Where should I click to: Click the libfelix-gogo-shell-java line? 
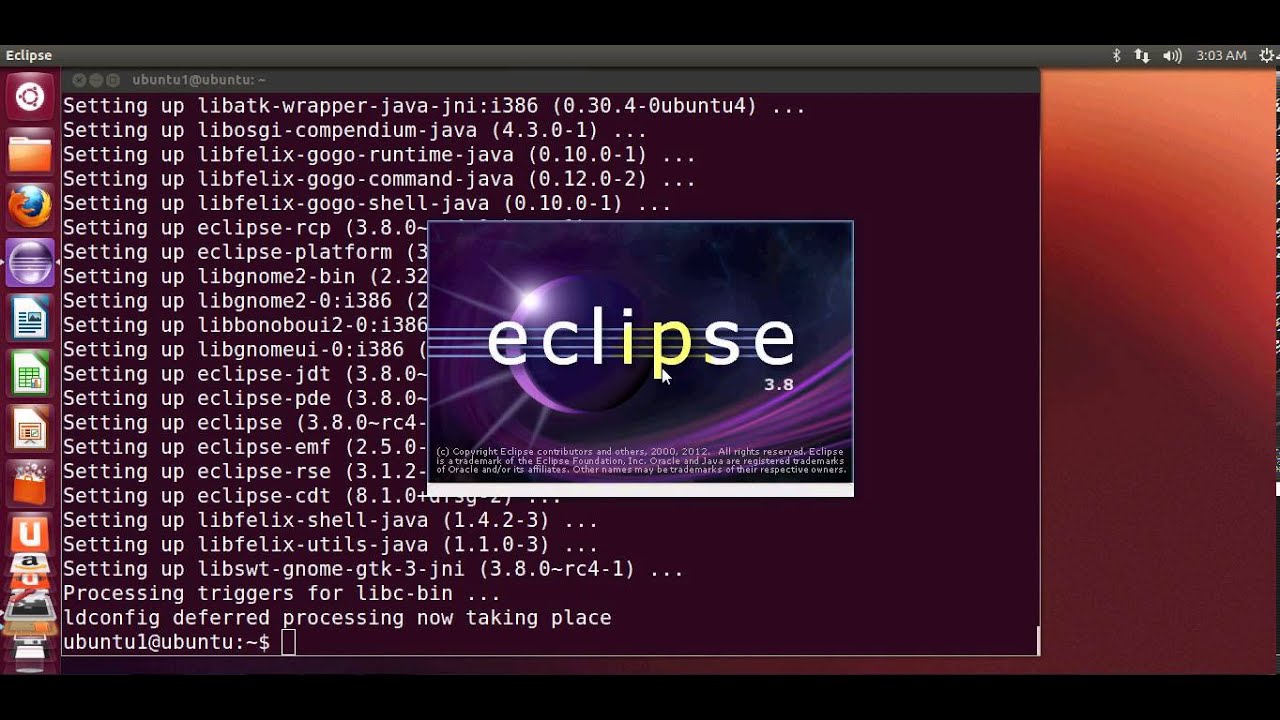pos(367,204)
